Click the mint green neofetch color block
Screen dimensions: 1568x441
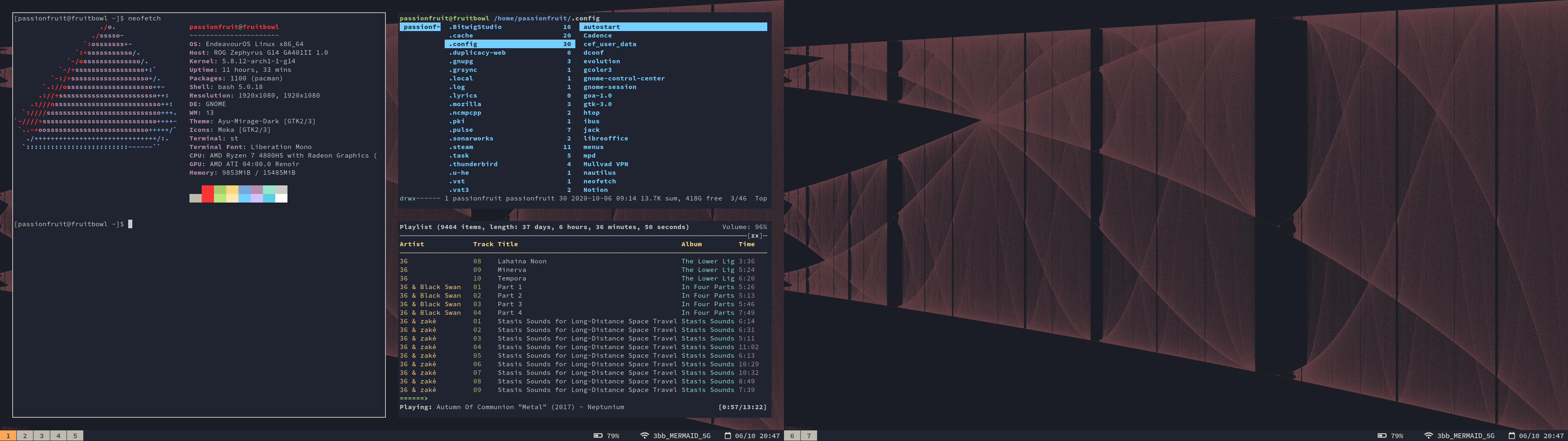coord(269,190)
